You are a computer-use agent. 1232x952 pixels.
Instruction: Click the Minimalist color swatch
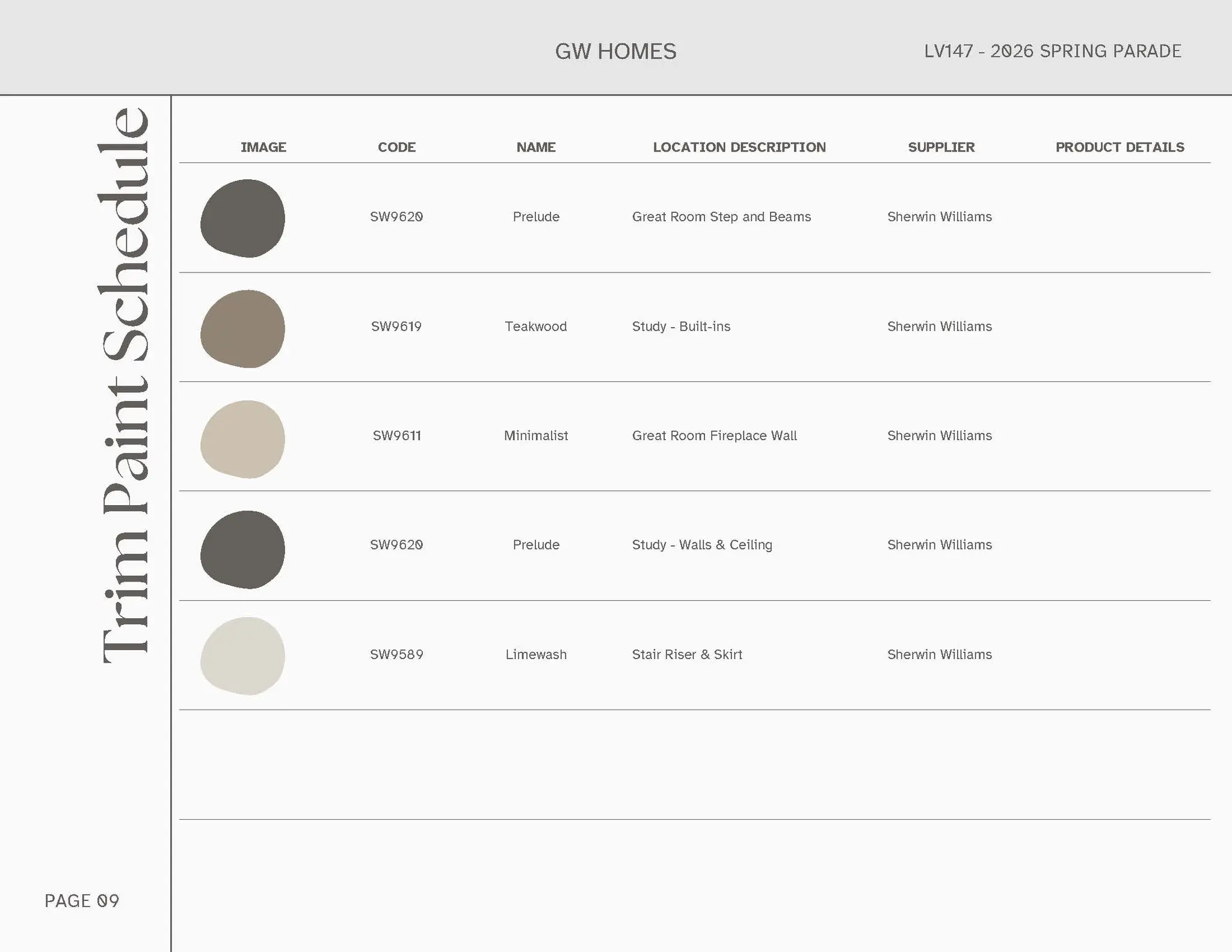(x=242, y=439)
